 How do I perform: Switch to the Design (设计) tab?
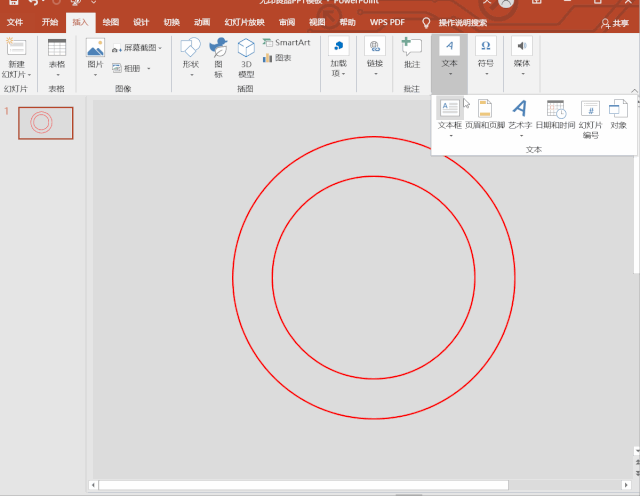click(x=141, y=22)
